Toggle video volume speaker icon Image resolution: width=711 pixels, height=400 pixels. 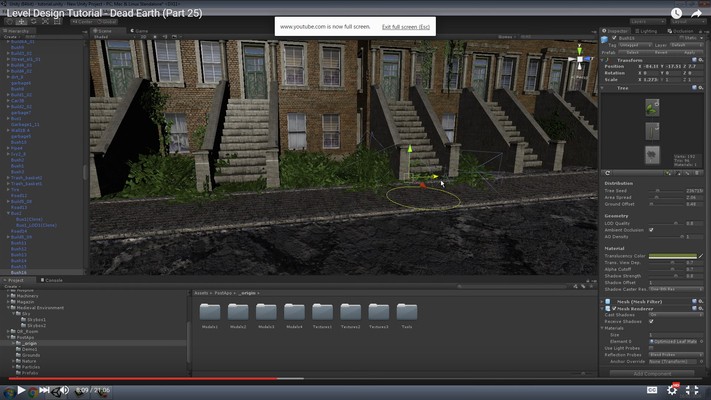[x=65, y=390]
